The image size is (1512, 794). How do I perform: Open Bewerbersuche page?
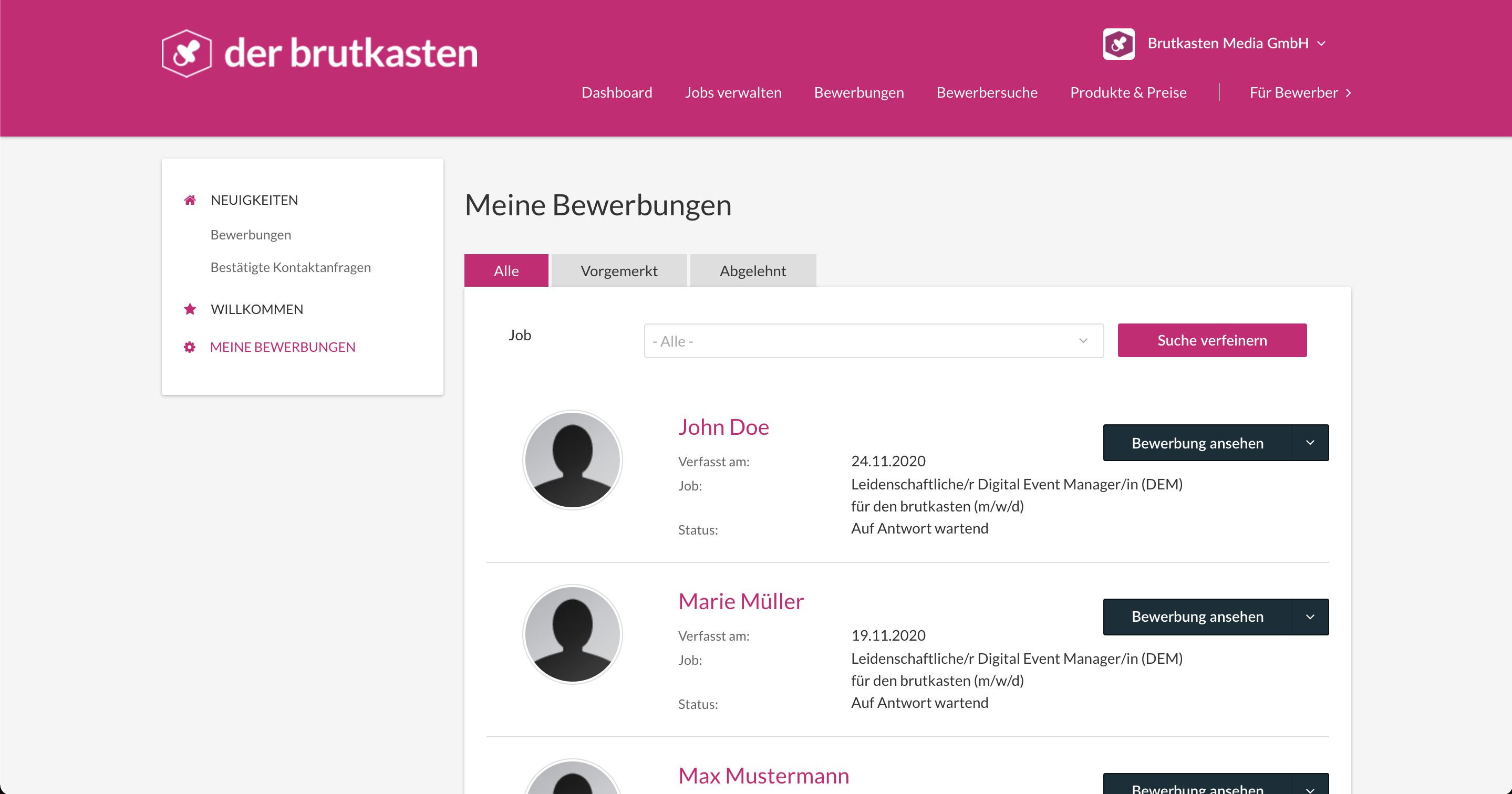click(987, 93)
